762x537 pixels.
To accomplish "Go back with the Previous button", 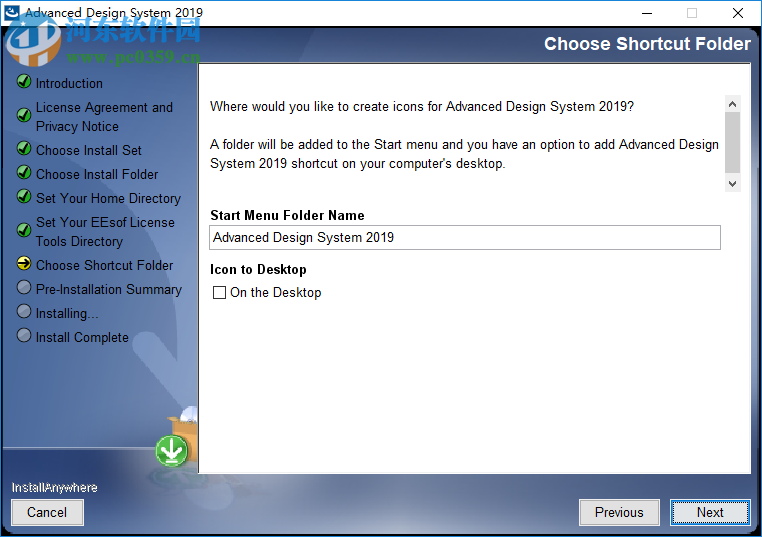I will click(x=619, y=512).
